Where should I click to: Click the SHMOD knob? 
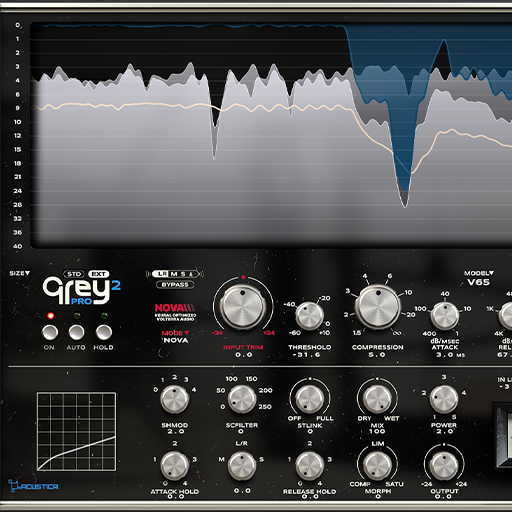[174, 399]
